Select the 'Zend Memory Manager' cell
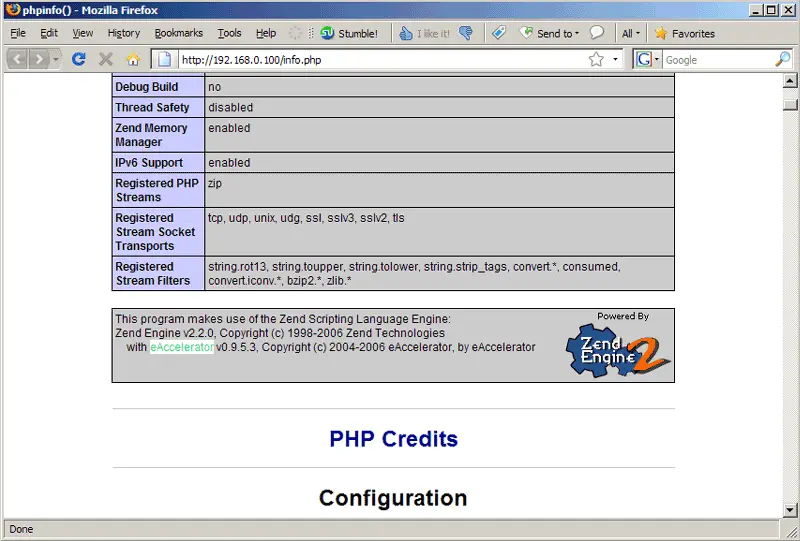Image resolution: width=800 pixels, height=541 pixels. tap(158, 135)
